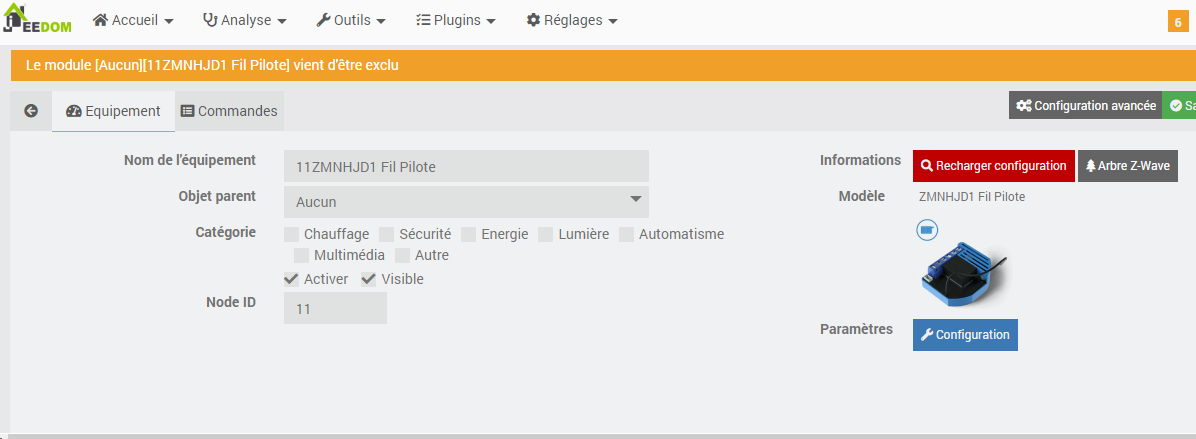Click the Node ID input field
Viewport: 1196px width, 439px height.
pyautogui.click(x=335, y=308)
